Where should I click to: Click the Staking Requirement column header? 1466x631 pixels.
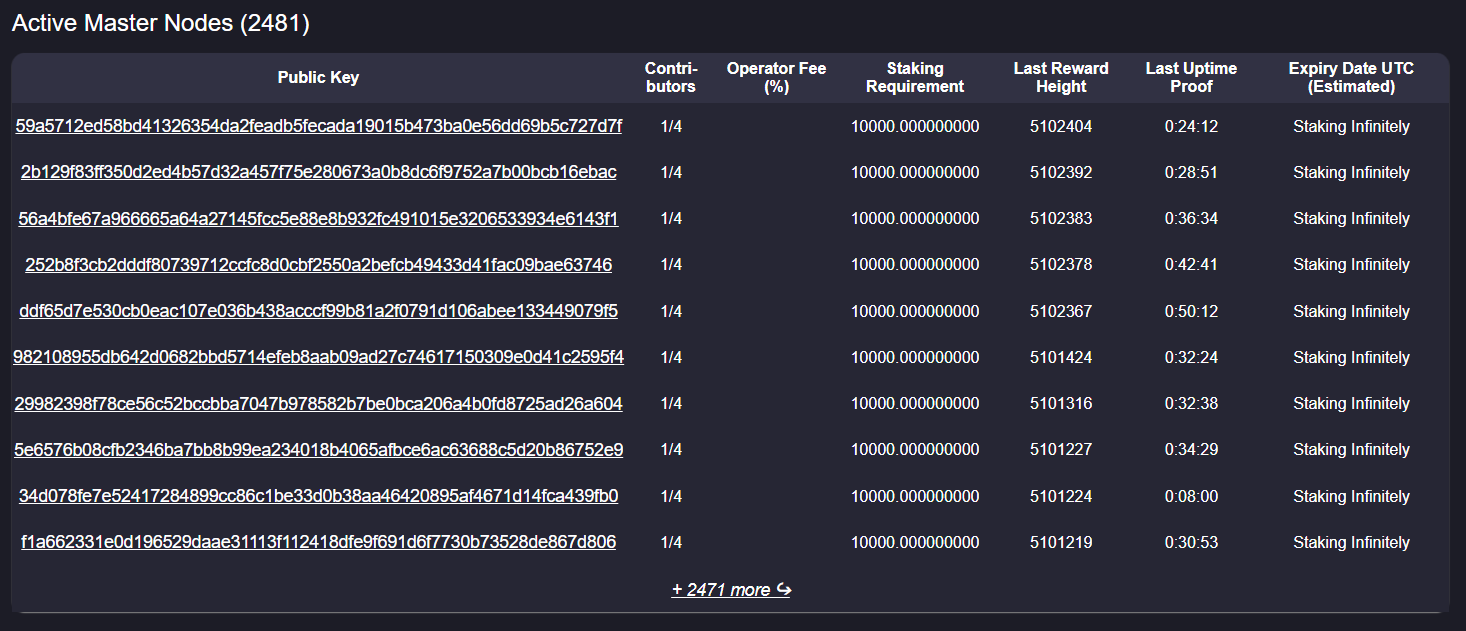pyautogui.click(x=915, y=78)
